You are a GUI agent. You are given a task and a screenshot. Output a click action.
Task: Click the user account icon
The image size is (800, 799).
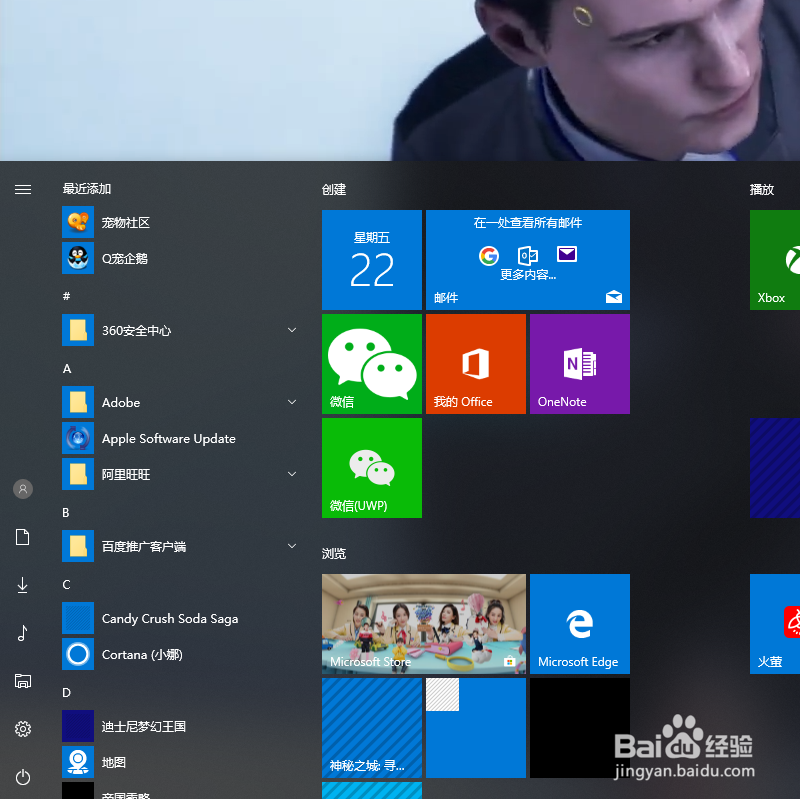(22, 489)
